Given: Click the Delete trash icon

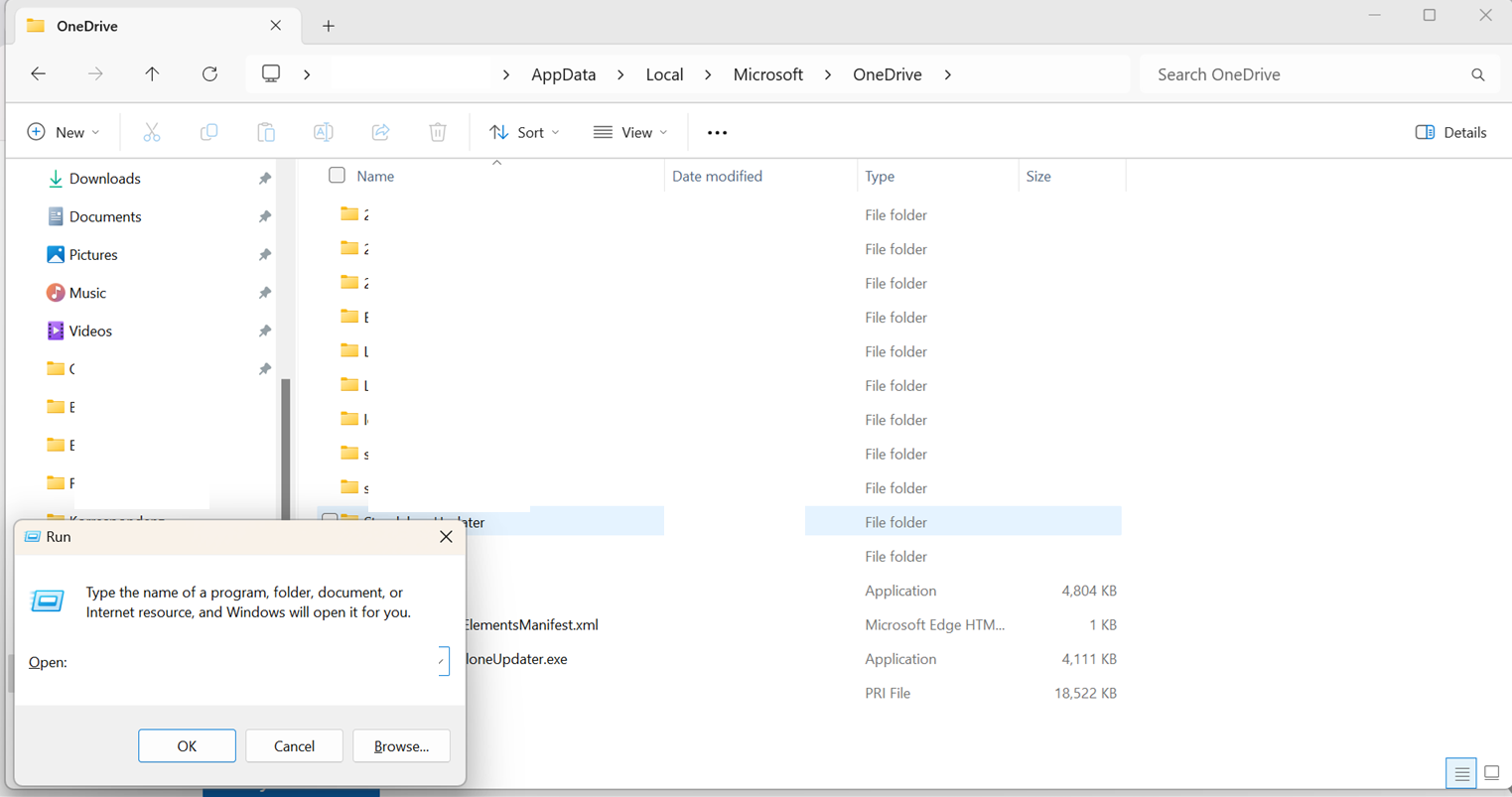Looking at the screenshot, I should (x=438, y=132).
